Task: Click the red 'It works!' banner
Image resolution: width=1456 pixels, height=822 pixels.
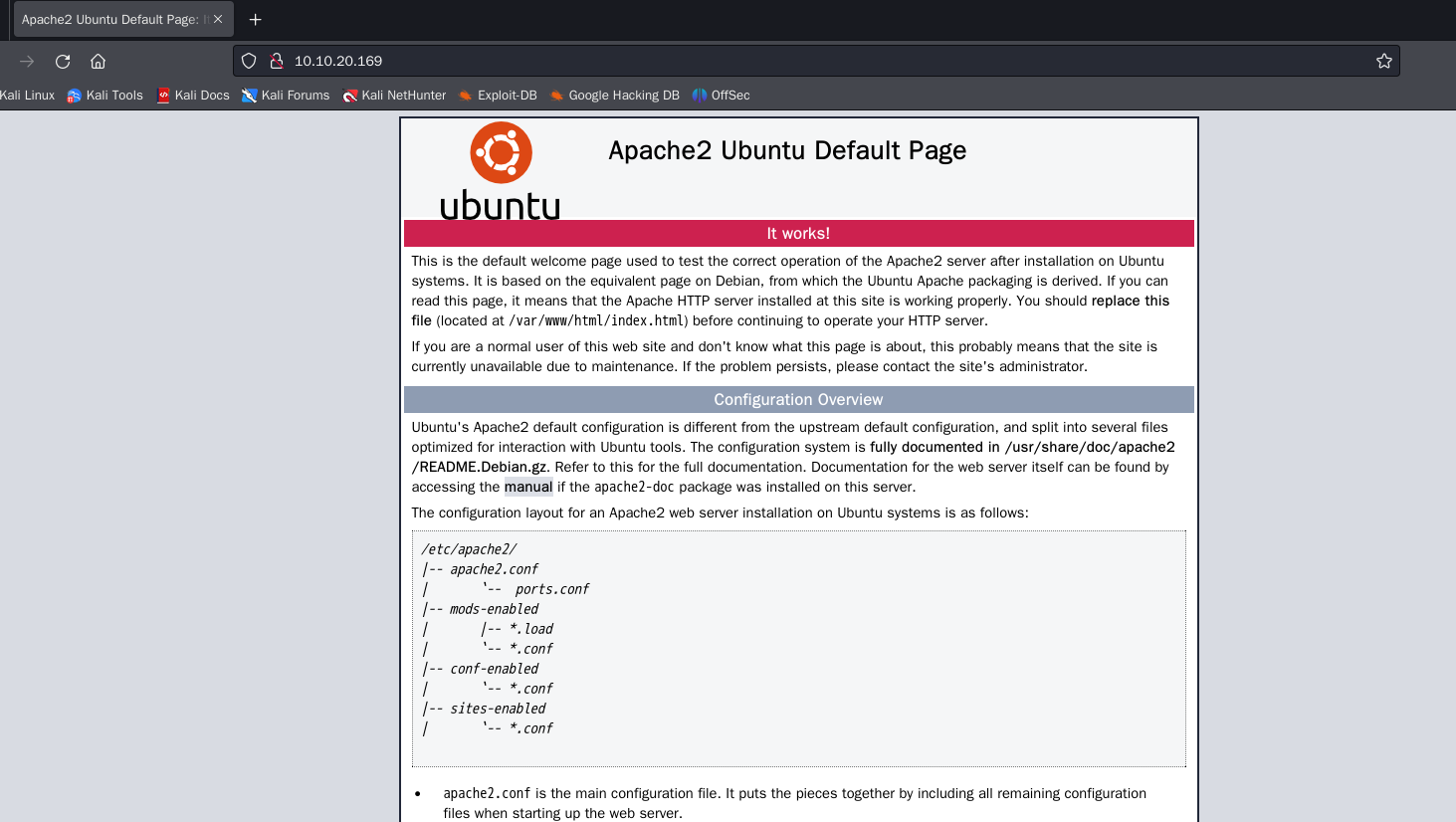Action: coord(798,233)
